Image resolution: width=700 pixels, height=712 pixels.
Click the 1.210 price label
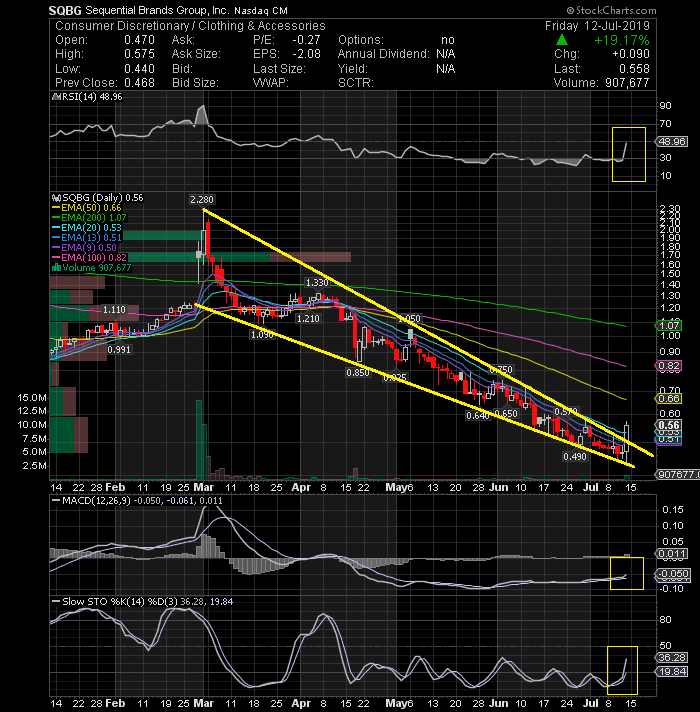(x=308, y=319)
